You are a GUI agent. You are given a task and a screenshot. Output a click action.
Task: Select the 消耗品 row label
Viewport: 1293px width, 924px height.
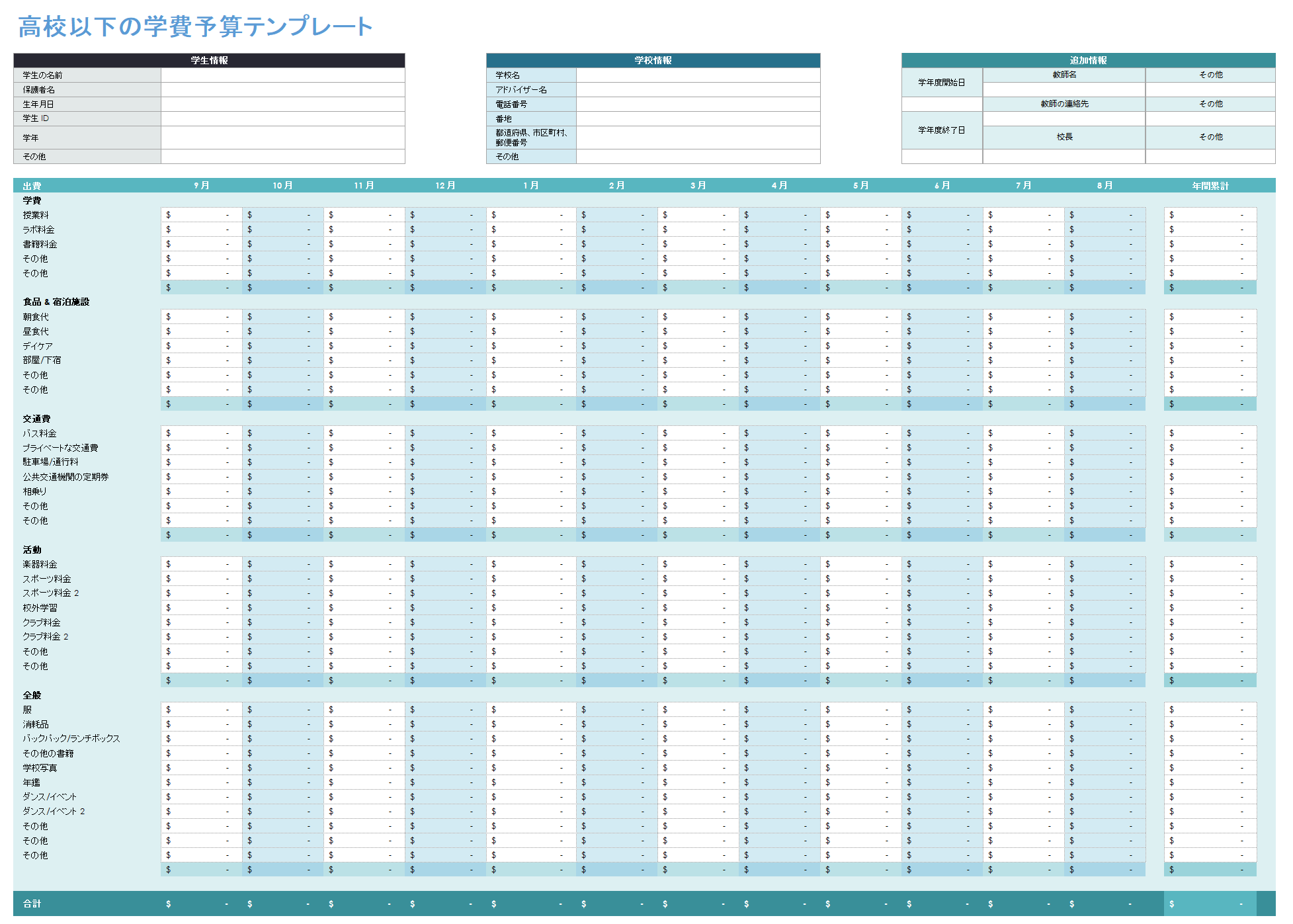coord(36,724)
